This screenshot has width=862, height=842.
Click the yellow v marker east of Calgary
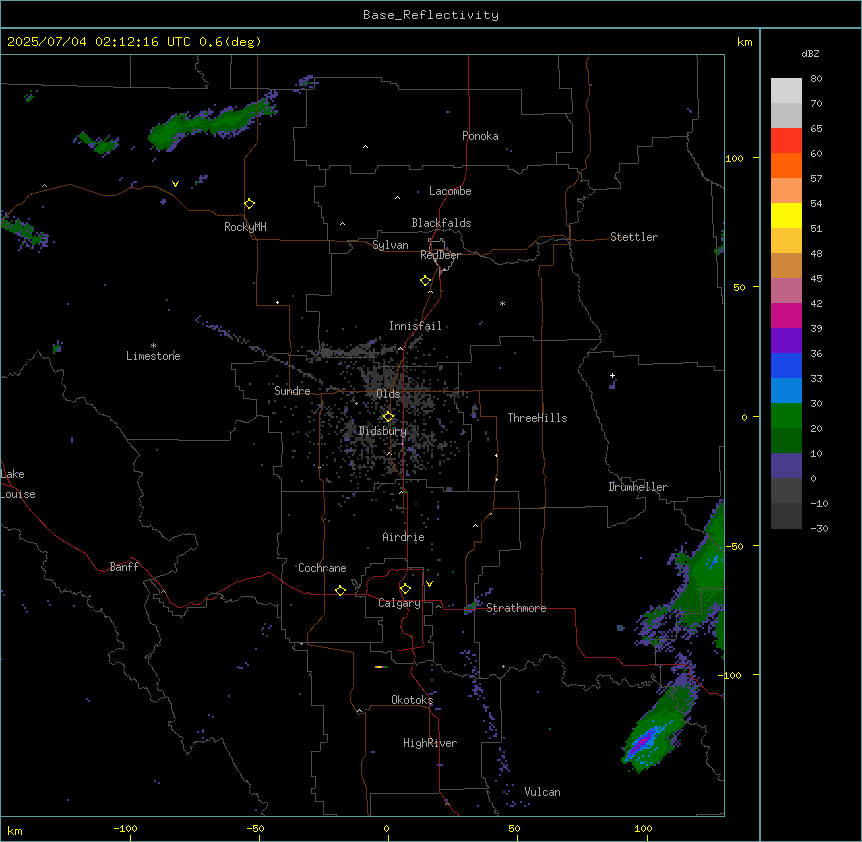[429, 584]
